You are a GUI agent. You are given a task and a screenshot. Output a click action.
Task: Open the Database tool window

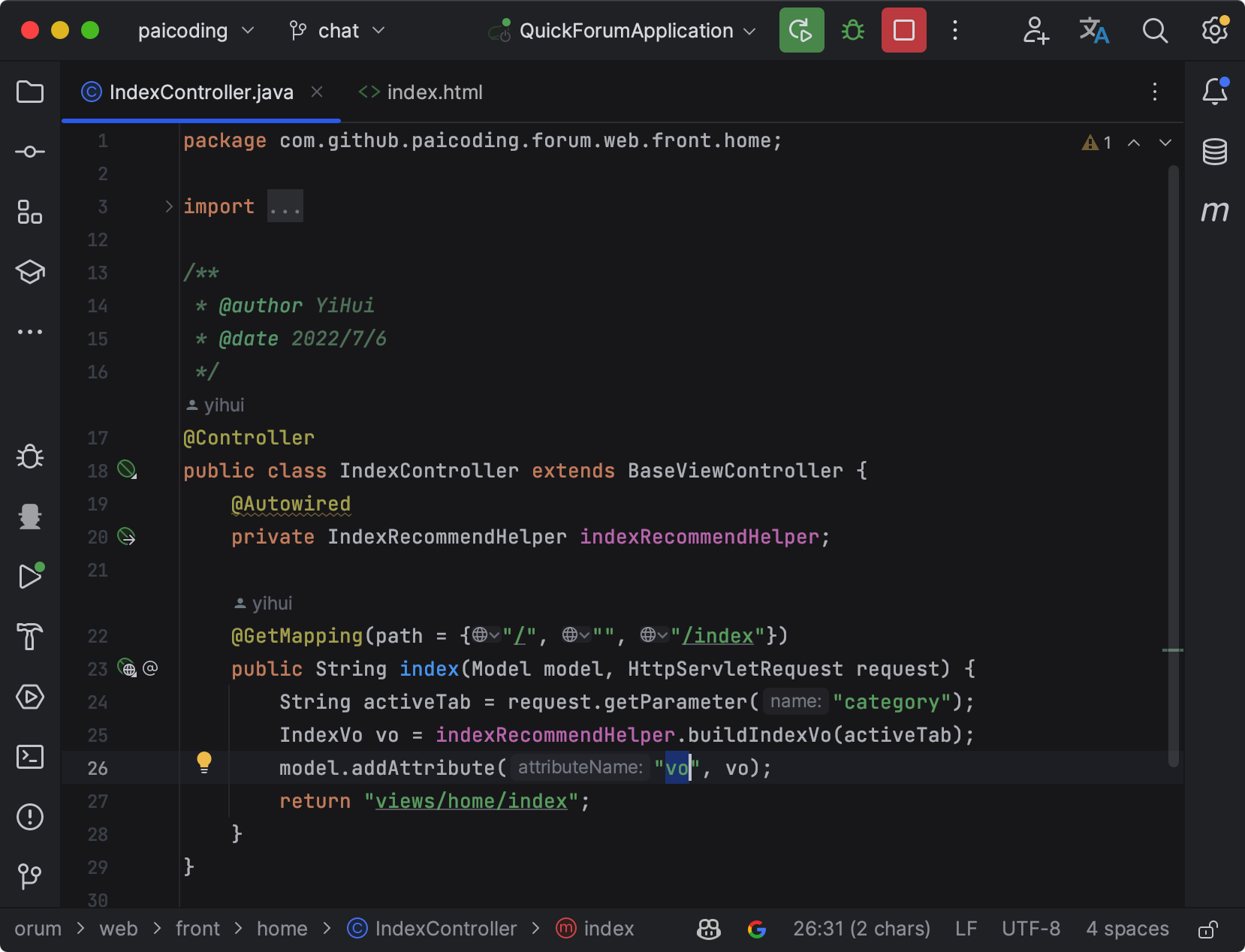[1214, 152]
